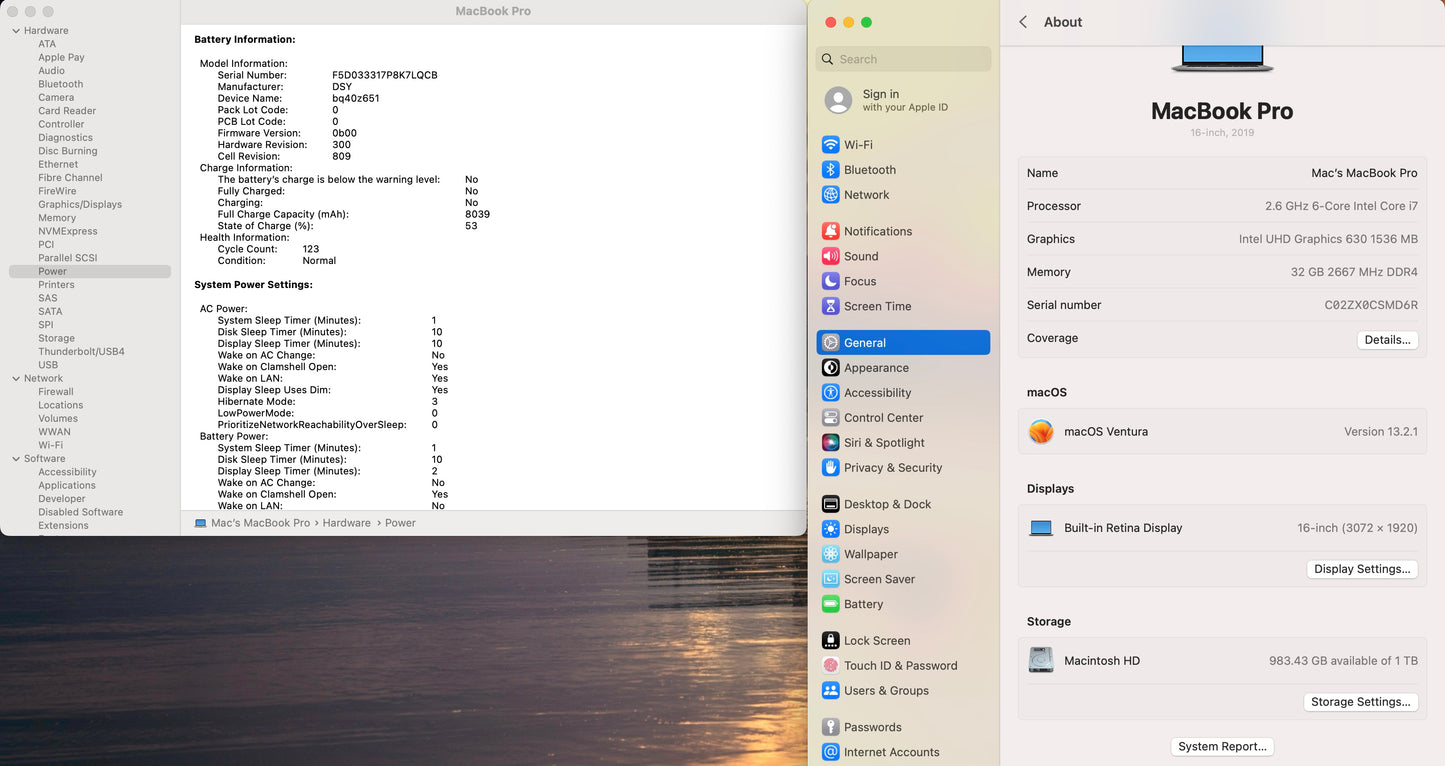Screen dimensions: 1445x766
Task: Collapse the Software disclosure triangle
Action: 16,459
